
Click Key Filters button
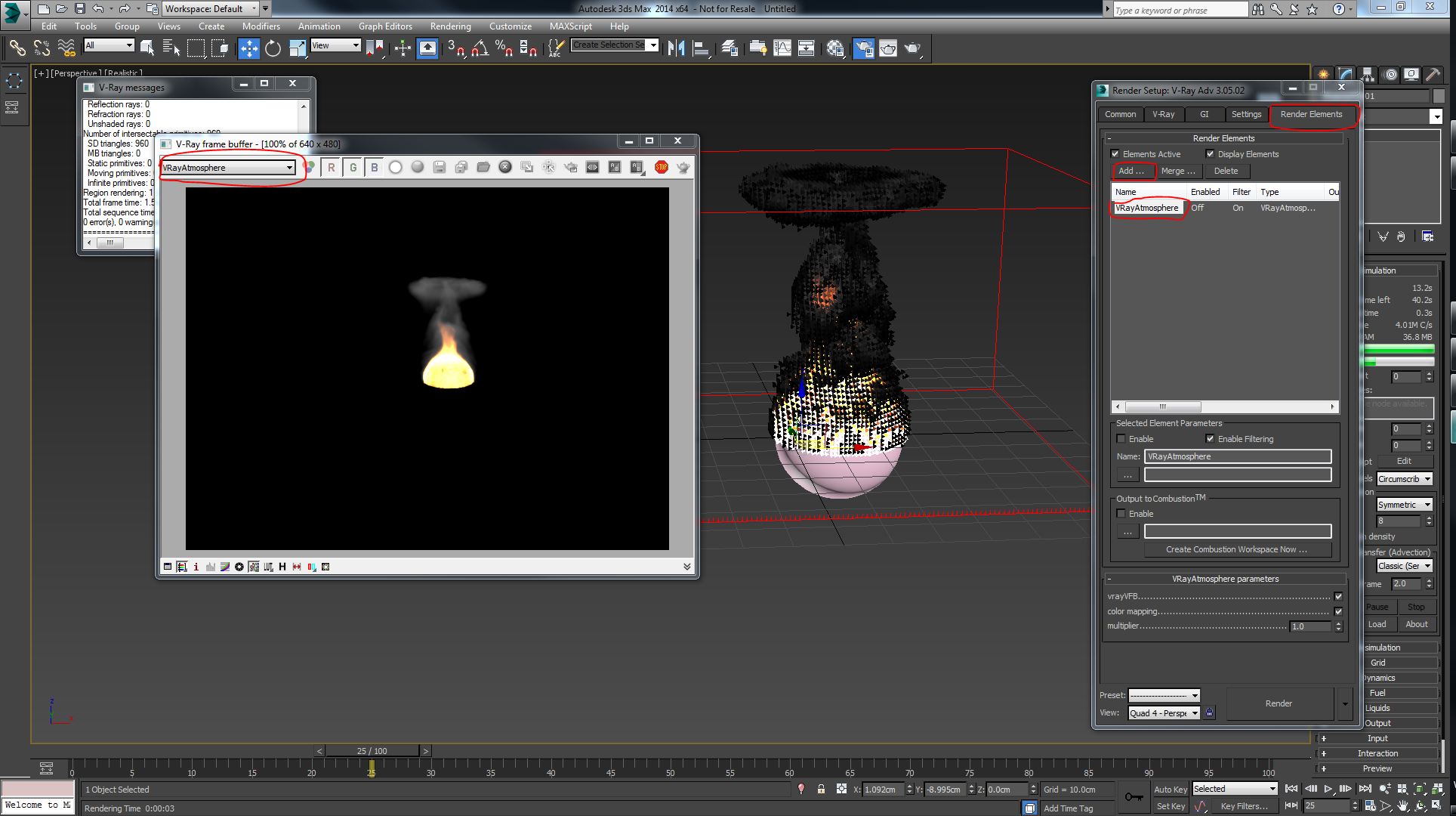click(x=1244, y=806)
